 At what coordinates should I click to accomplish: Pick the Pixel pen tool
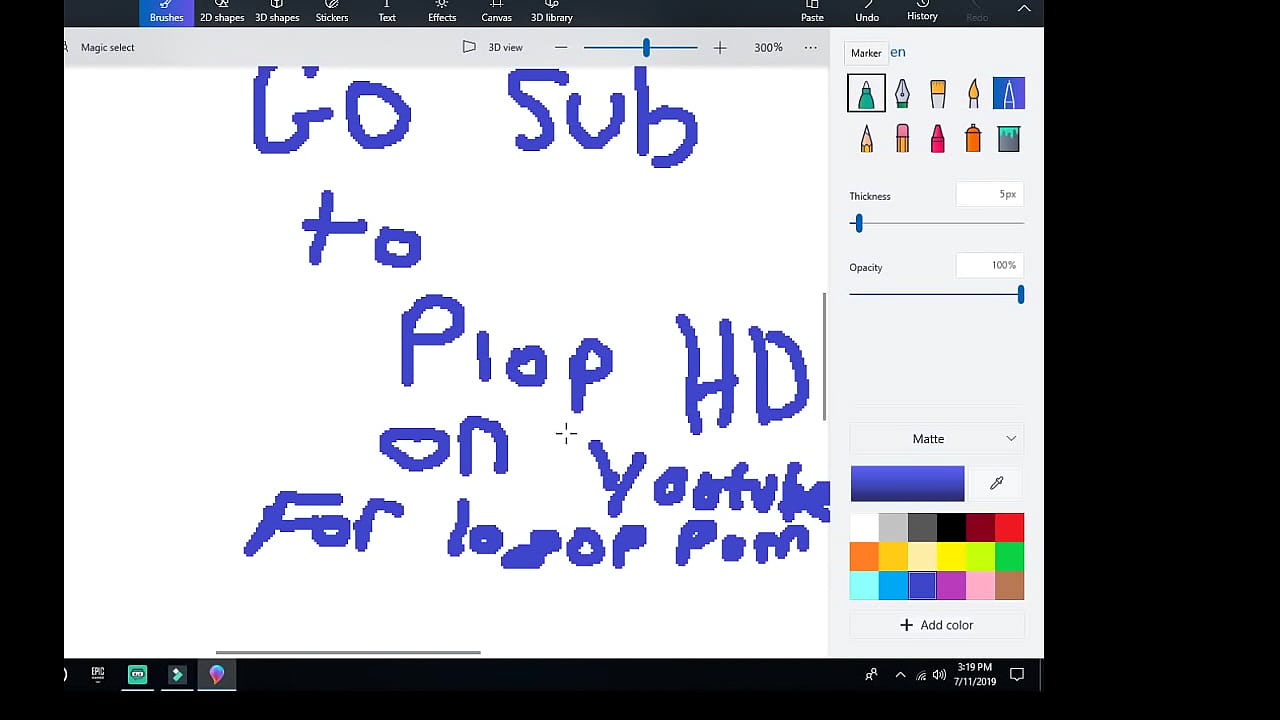[x=1008, y=94]
